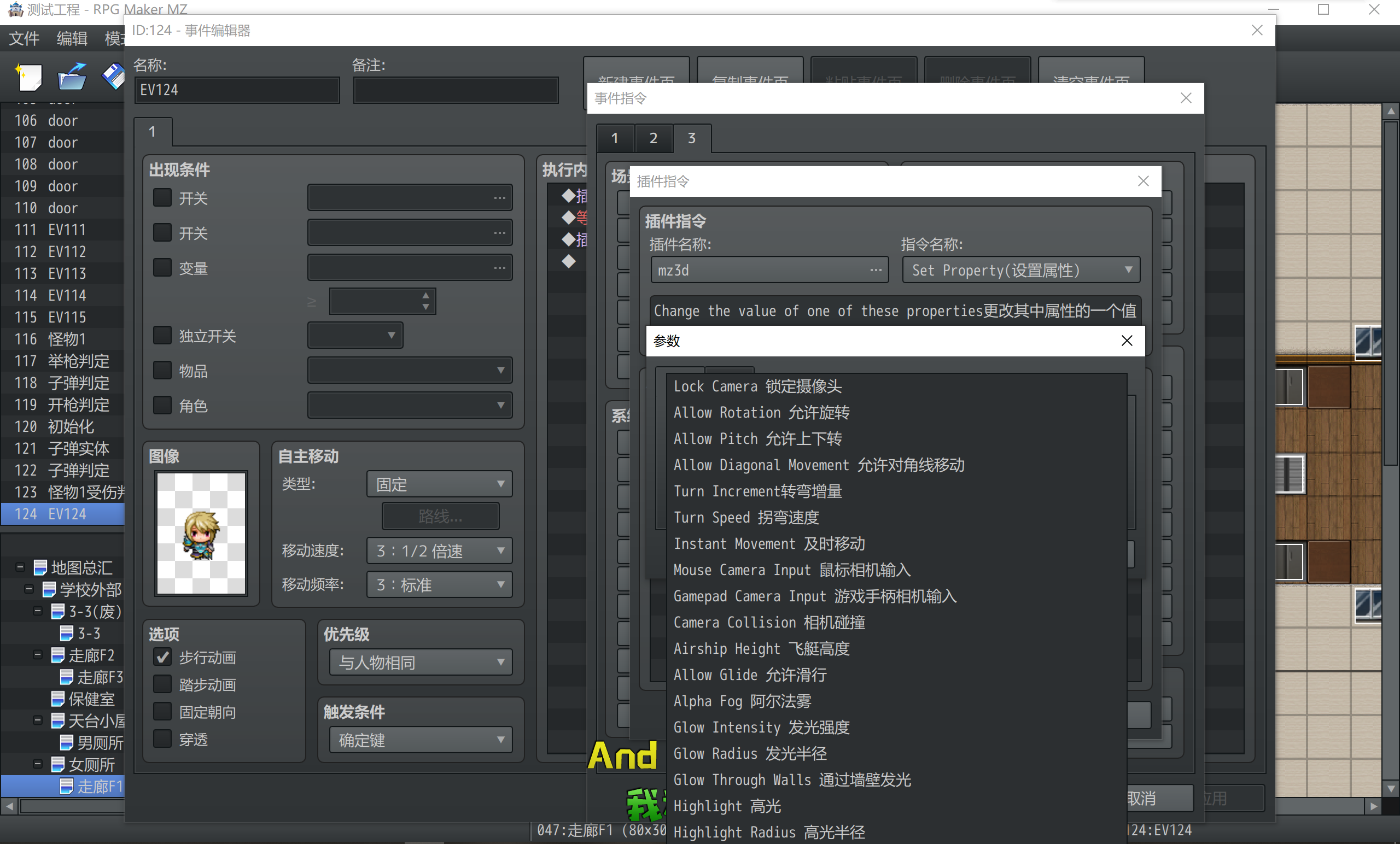Close the 插件指令 plugin command dialog
The image size is (1400, 844).
point(1143,181)
